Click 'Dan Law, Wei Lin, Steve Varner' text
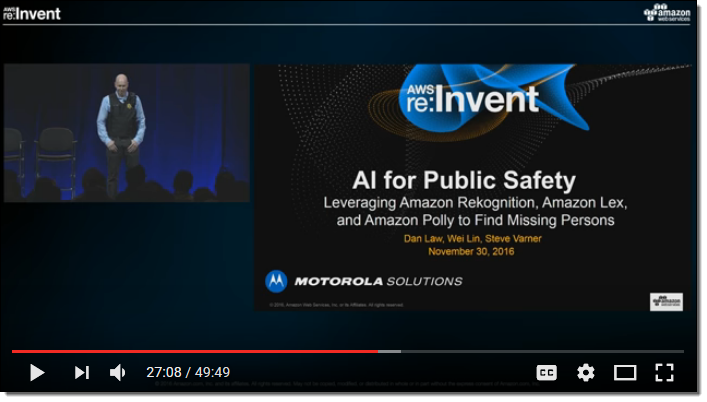 (x=473, y=239)
